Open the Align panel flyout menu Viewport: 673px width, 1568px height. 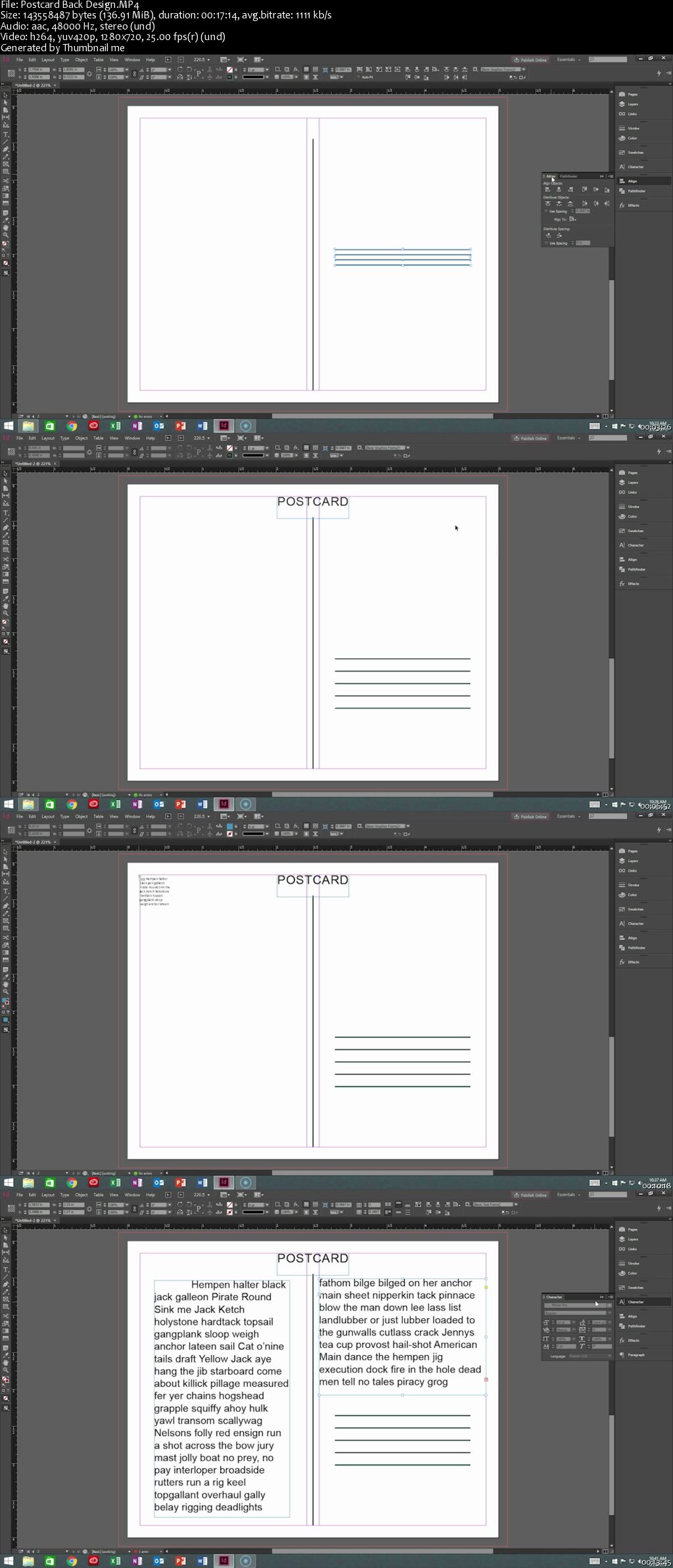tap(611, 176)
